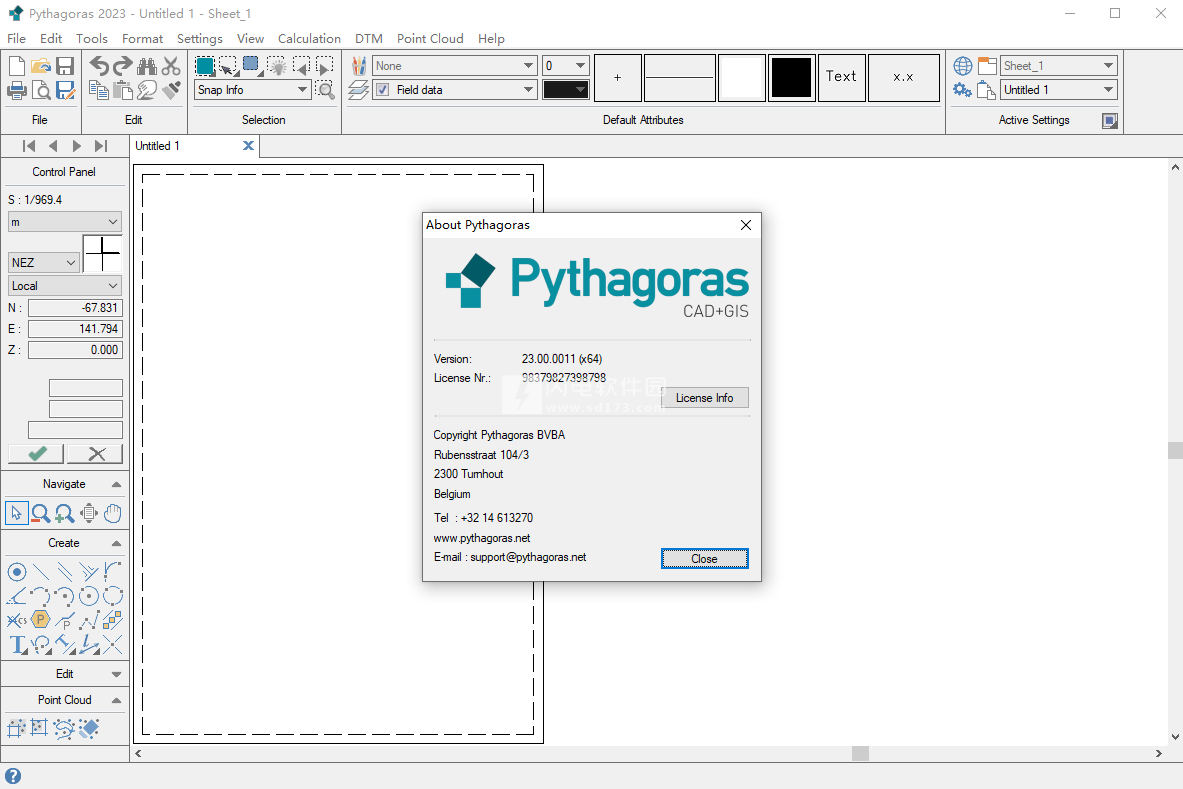This screenshot has width=1183, height=789.
Task: Click the Cut scissors icon
Action: (171, 66)
